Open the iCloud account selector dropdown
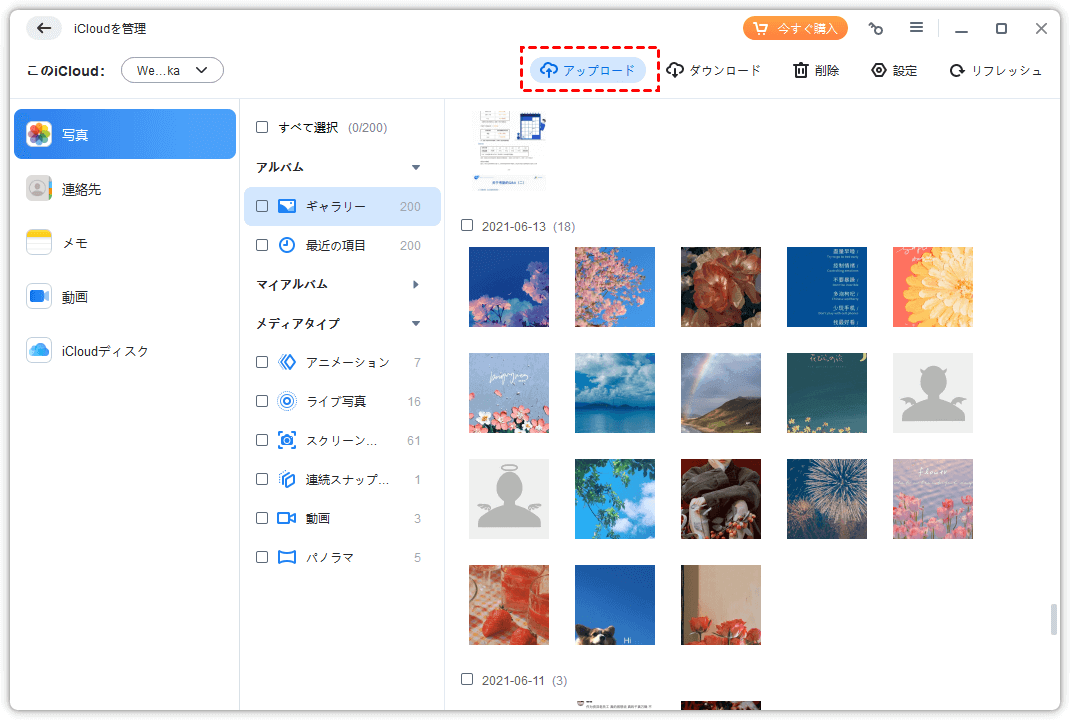 coord(172,70)
